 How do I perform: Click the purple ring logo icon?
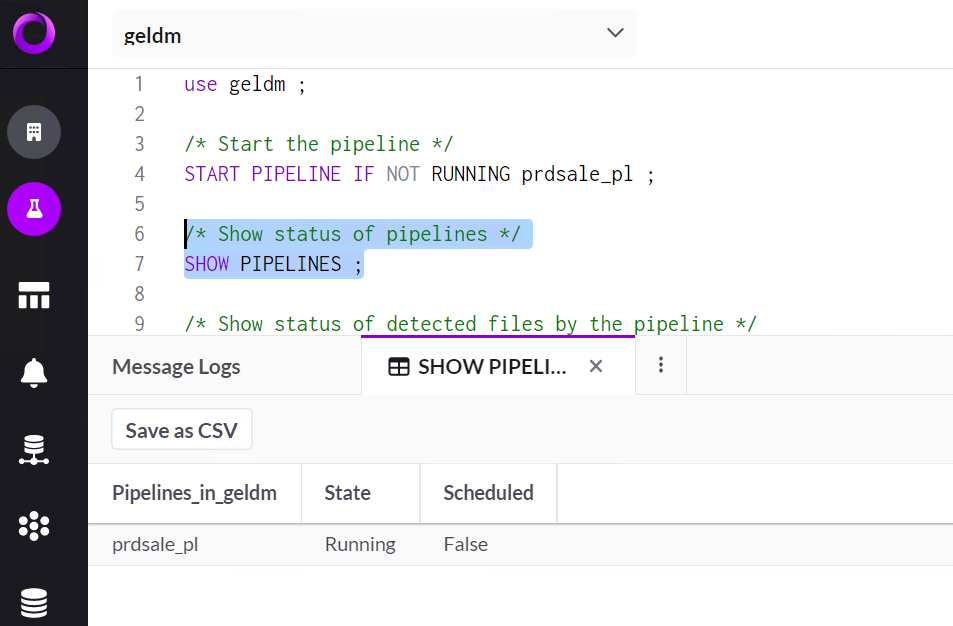click(x=34, y=33)
